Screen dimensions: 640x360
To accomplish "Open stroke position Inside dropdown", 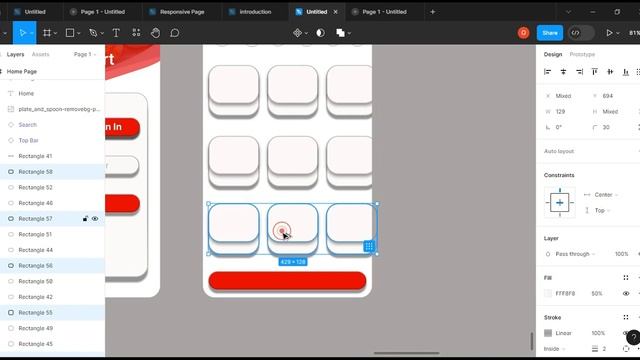I will [555, 349].
